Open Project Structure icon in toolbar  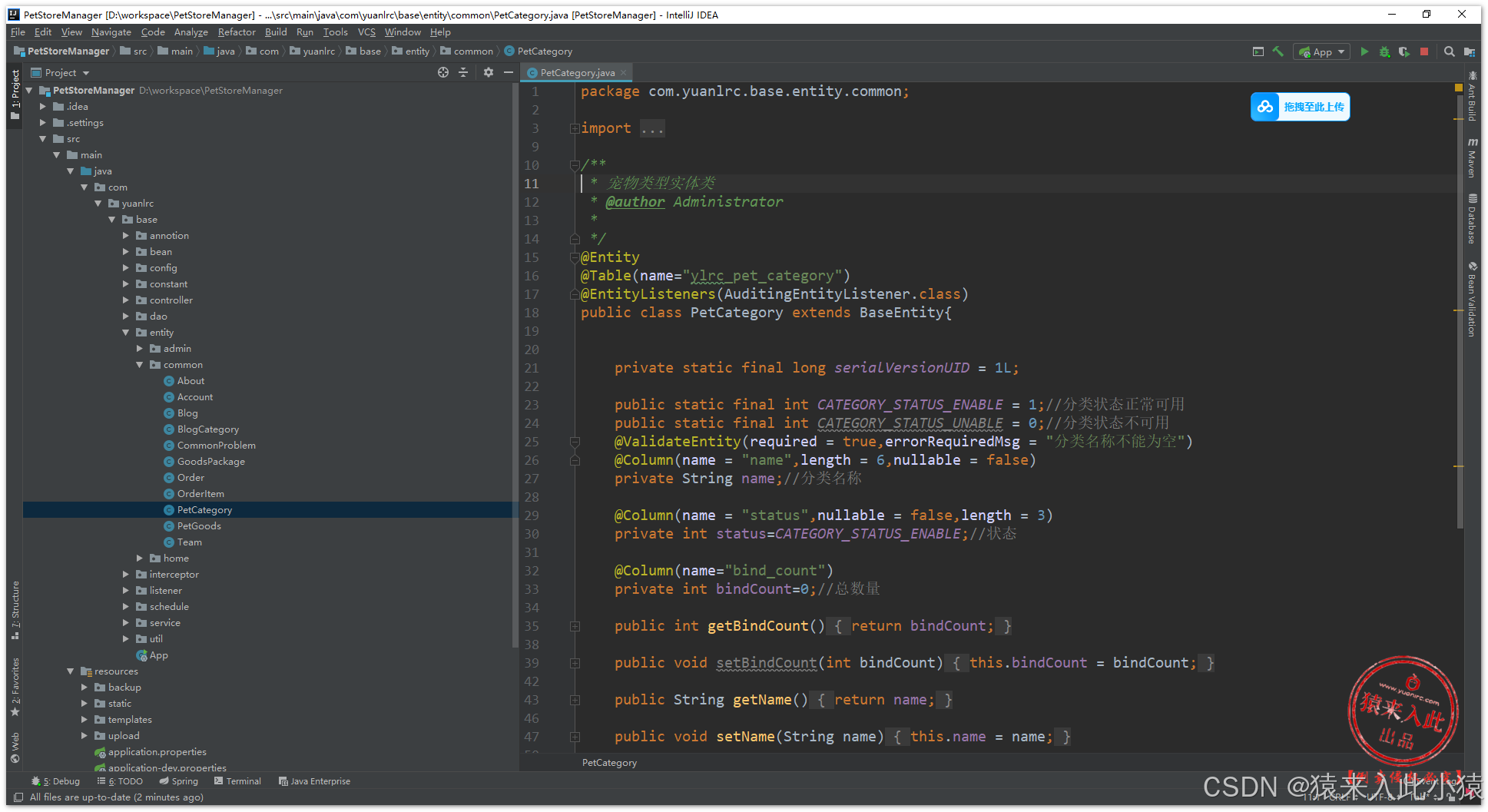coord(1470,51)
